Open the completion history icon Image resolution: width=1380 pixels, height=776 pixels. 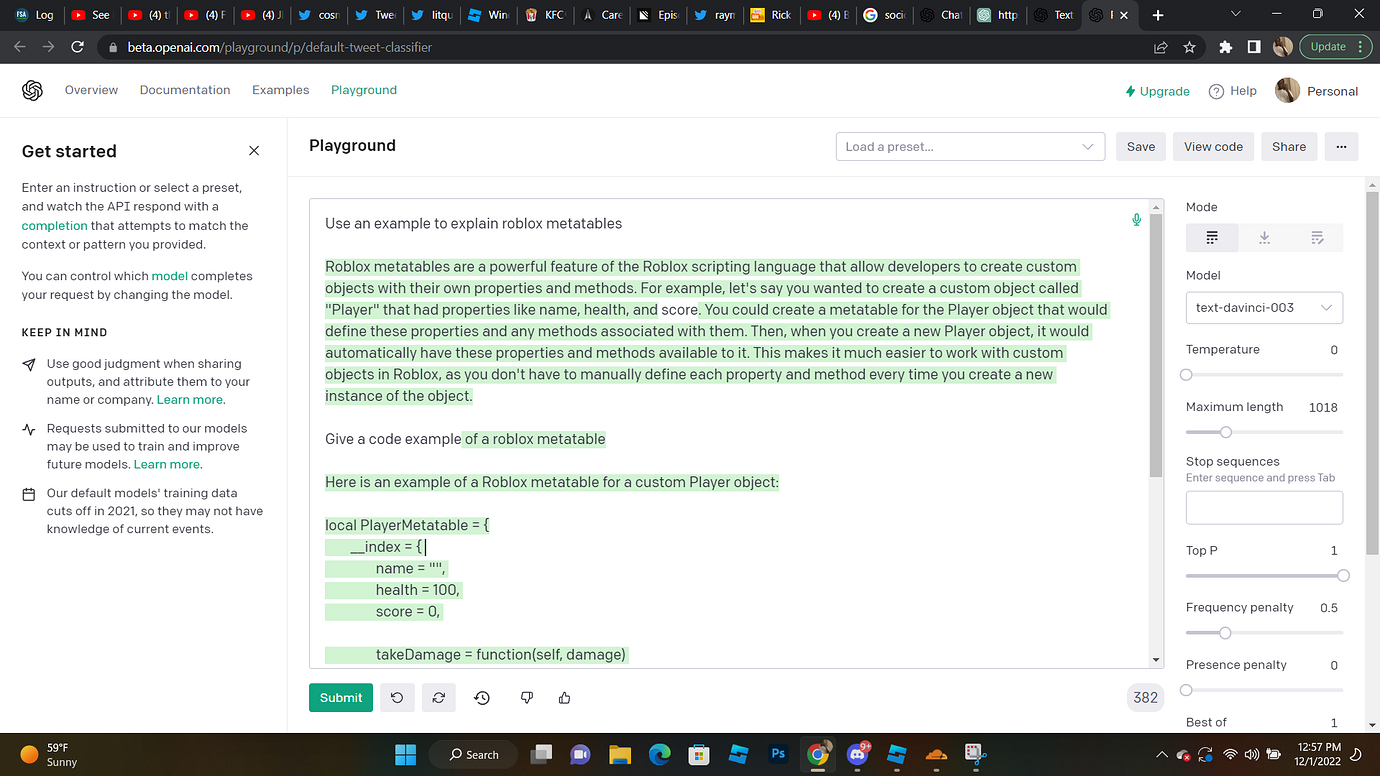(x=481, y=697)
